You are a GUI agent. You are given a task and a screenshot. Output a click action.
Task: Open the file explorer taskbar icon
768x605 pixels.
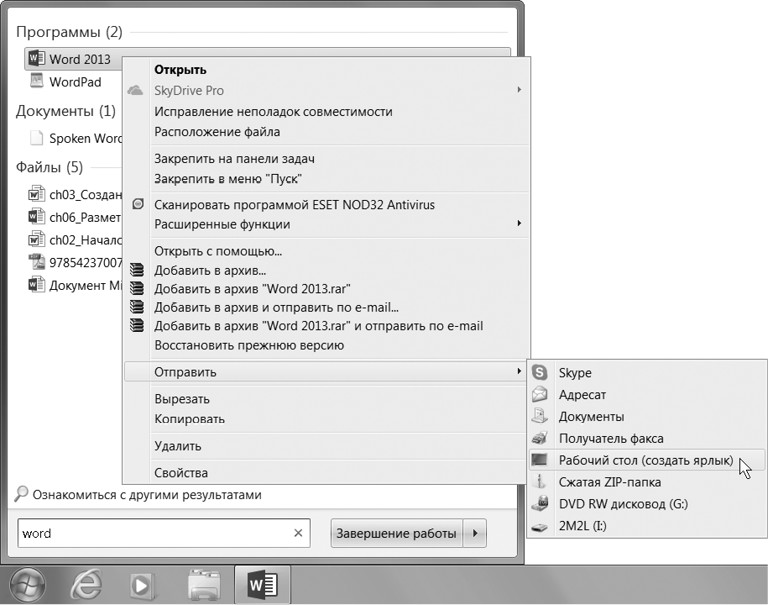click(x=203, y=585)
